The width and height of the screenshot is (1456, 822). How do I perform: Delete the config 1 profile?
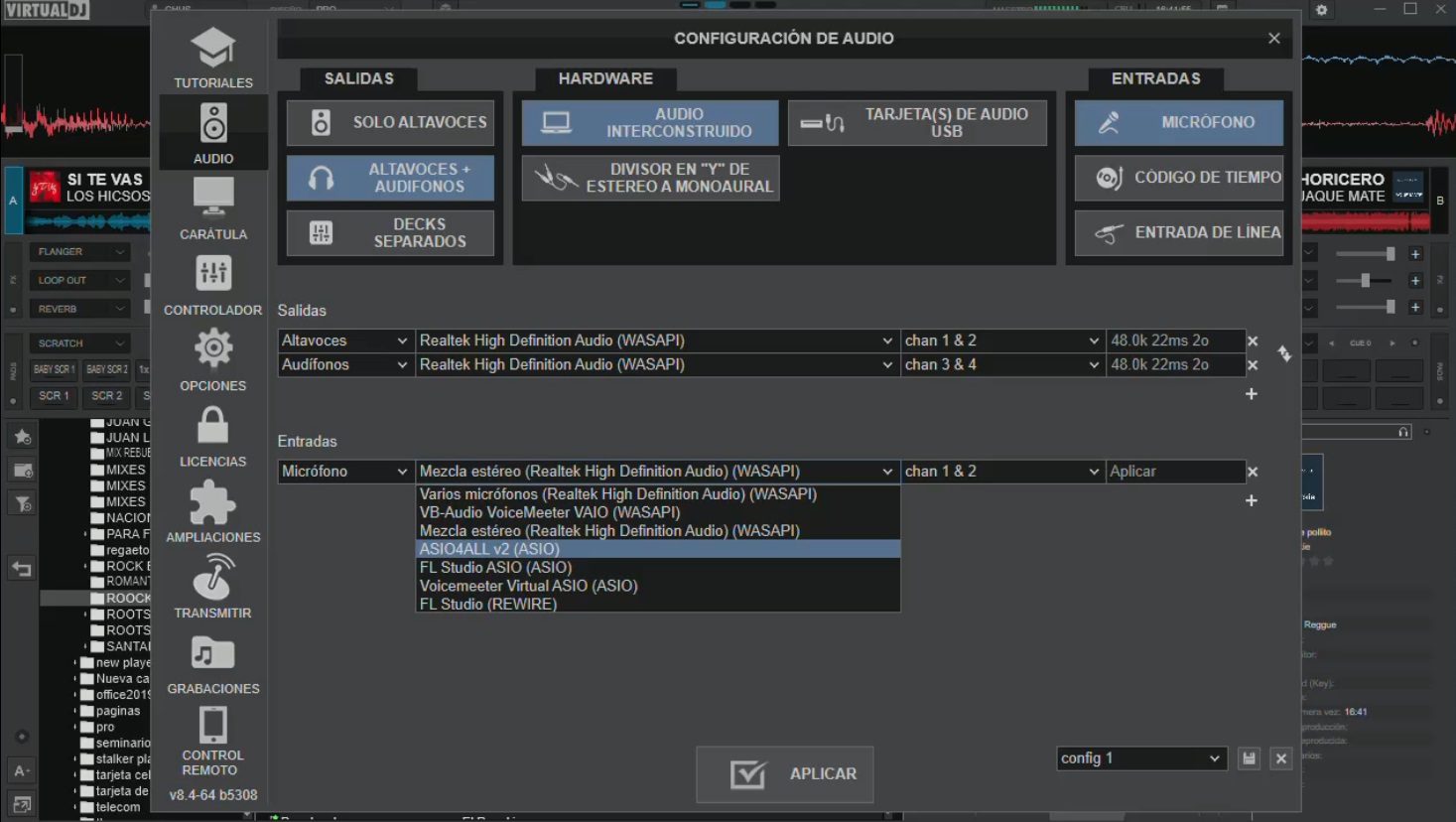1281,758
